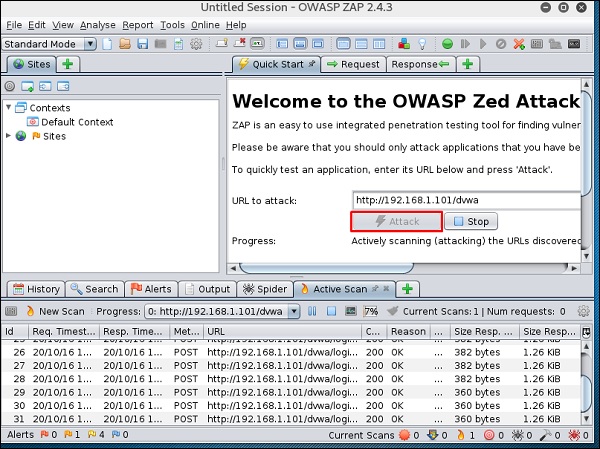
Task: Click the green plus beside Active Scan tab
Action: click(x=408, y=289)
